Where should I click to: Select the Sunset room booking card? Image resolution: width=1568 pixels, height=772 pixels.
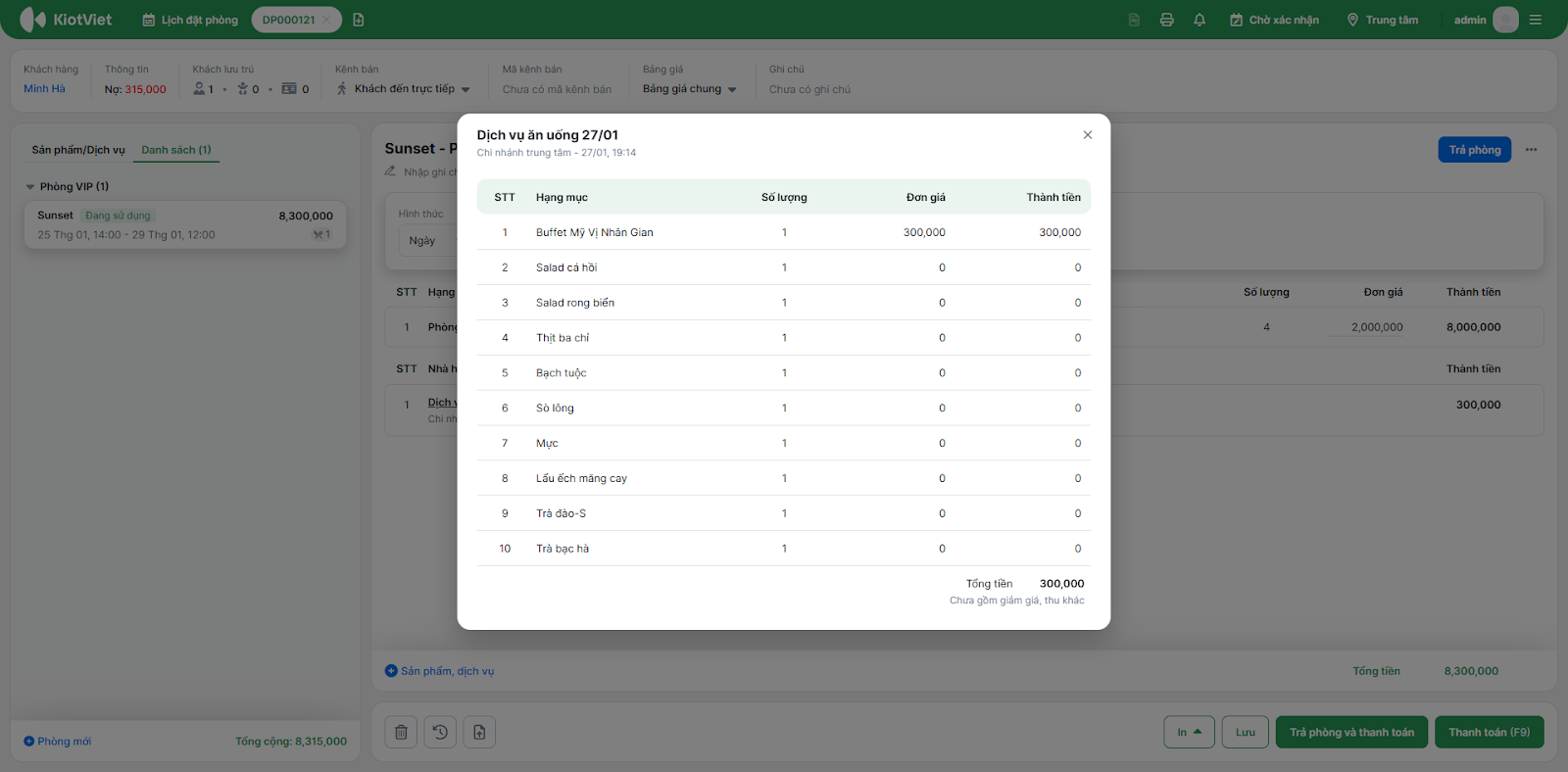(185, 225)
